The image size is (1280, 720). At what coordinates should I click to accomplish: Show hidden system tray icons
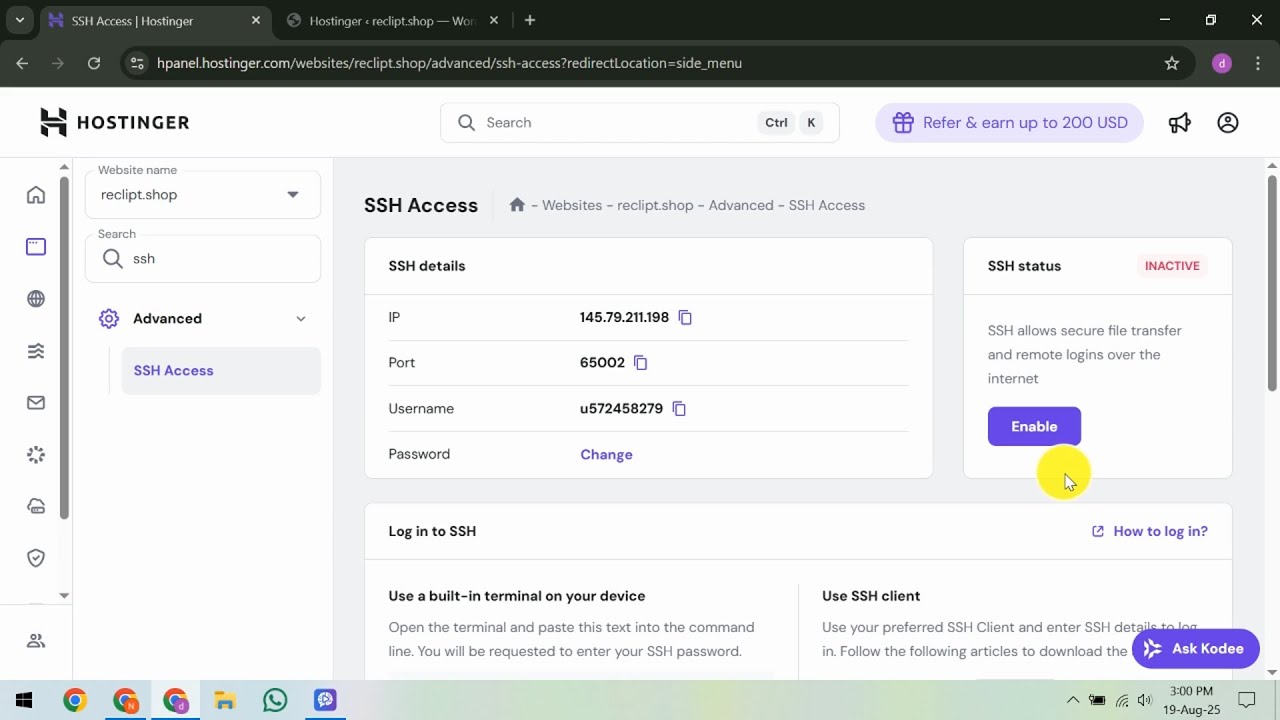click(1072, 700)
